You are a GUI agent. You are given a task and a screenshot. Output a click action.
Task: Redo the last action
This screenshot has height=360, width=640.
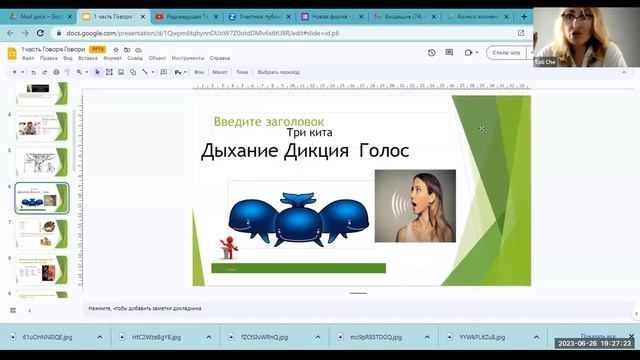coord(44,72)
